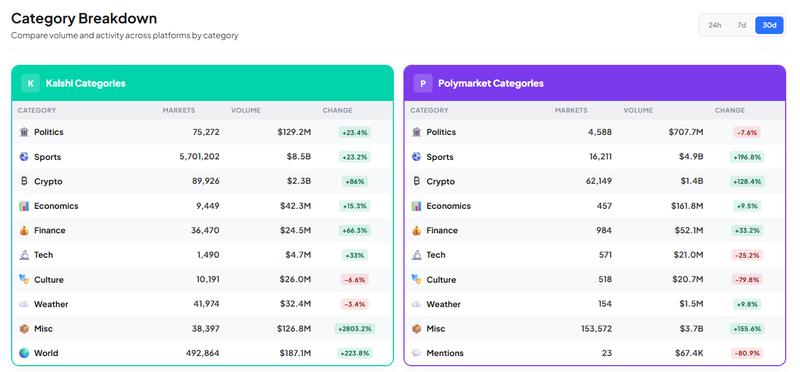Click the Polymarket CATEGORY column header
This screenshot has width=800, height=372.
point(429,110)
